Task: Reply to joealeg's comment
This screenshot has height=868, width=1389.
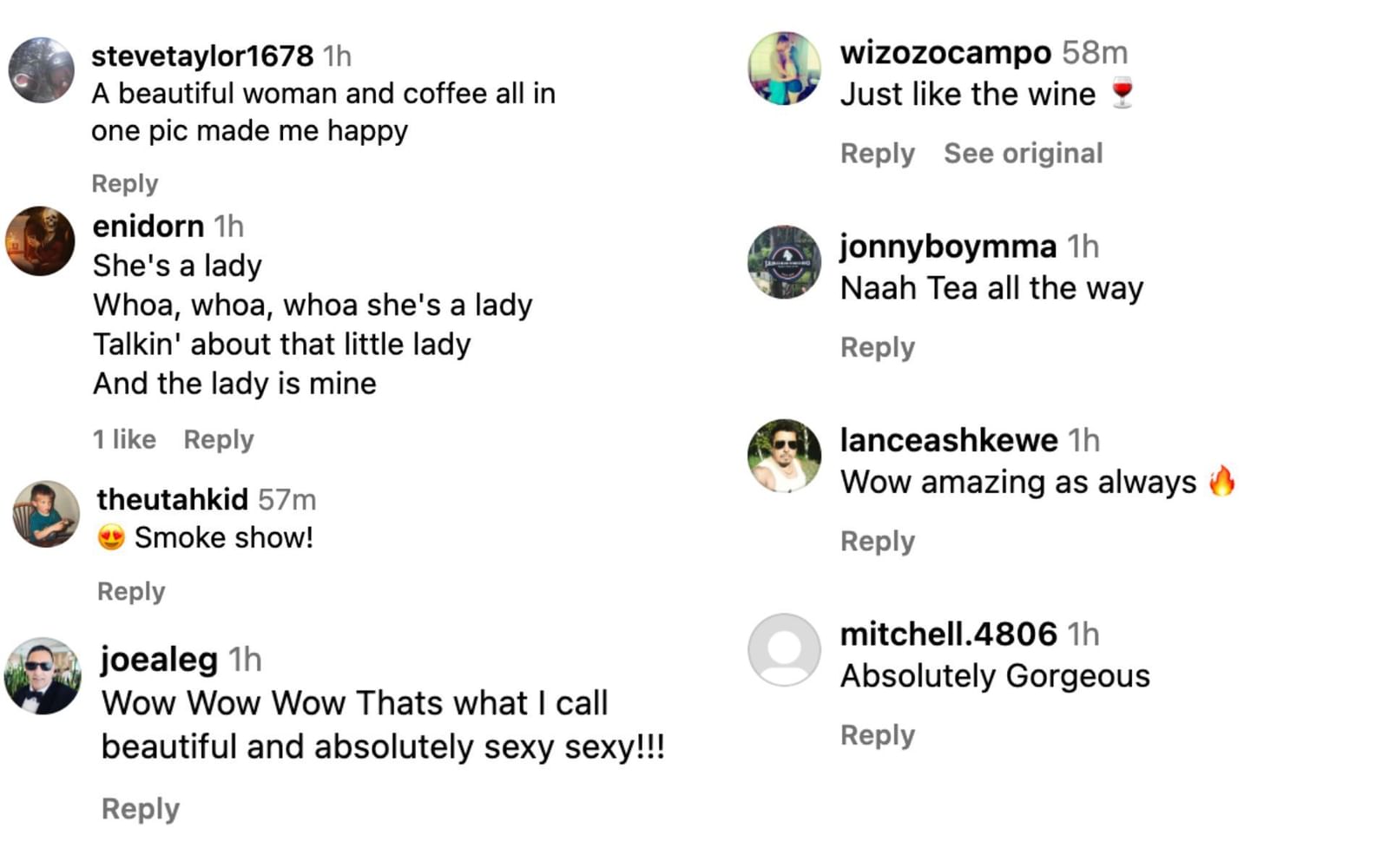Action: (x=141, y=809)
